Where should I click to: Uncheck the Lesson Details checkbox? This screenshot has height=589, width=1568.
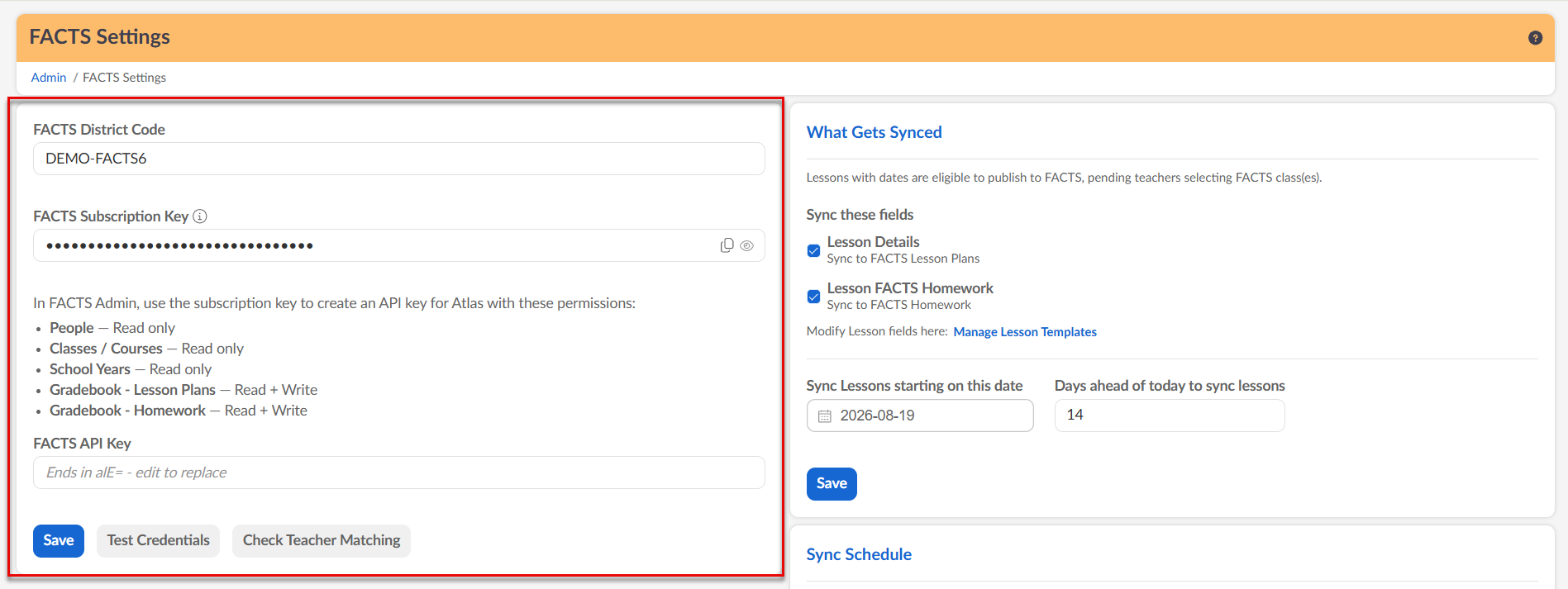tap(813, 250)
